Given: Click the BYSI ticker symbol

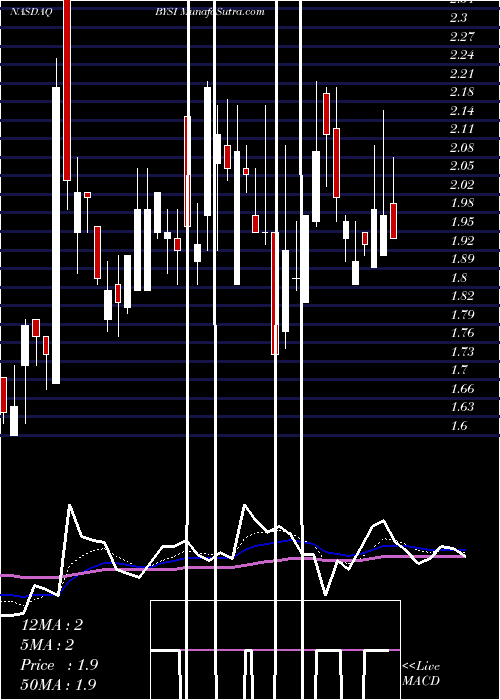Looking at the screenshot, I should coord(167,12).
